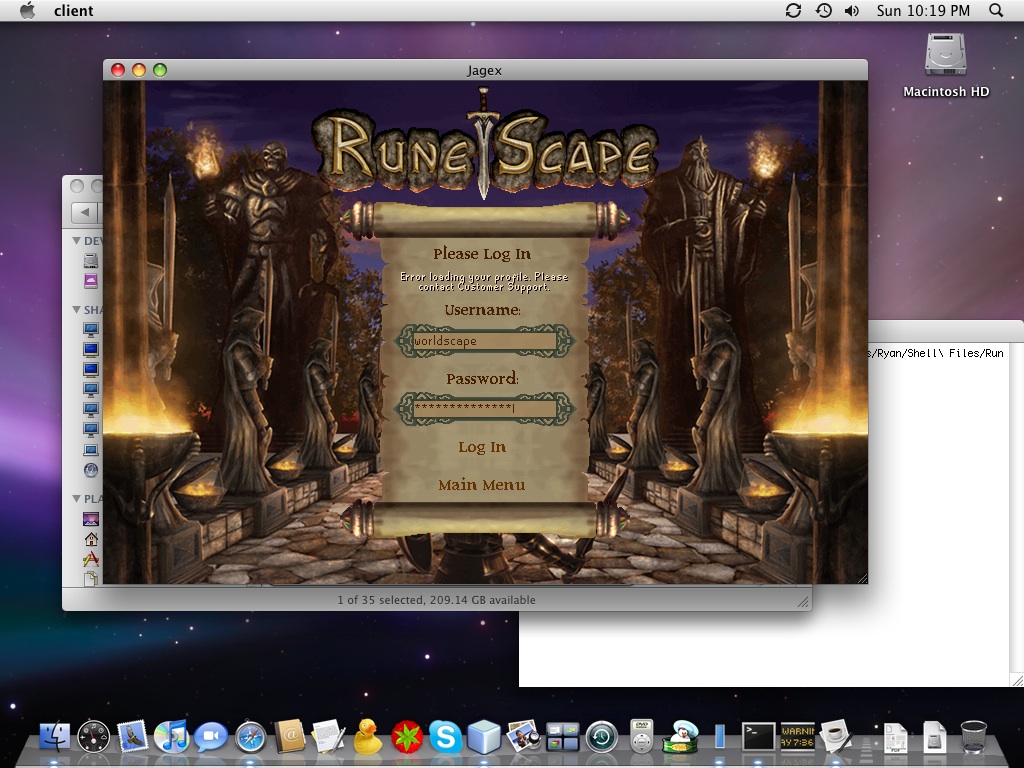
Task: Launch Skype from the dock
Action: (x=445, y=737)
